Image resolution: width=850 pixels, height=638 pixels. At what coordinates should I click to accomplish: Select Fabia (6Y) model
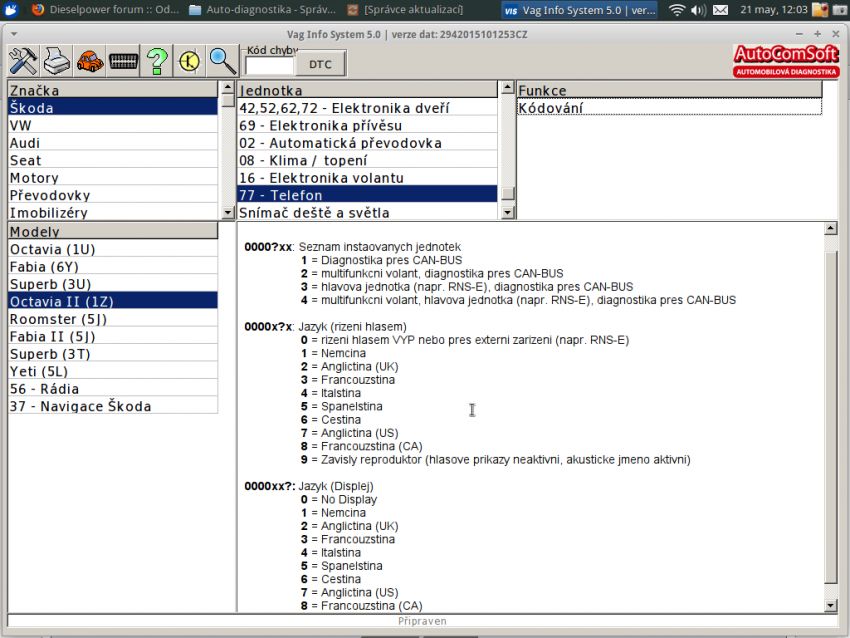coord(113,266)
